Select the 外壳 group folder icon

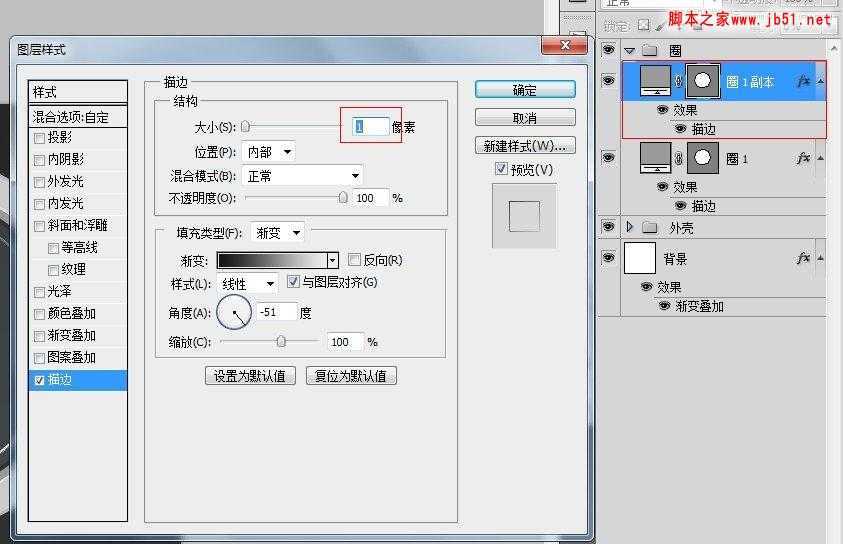pos(650,227)
